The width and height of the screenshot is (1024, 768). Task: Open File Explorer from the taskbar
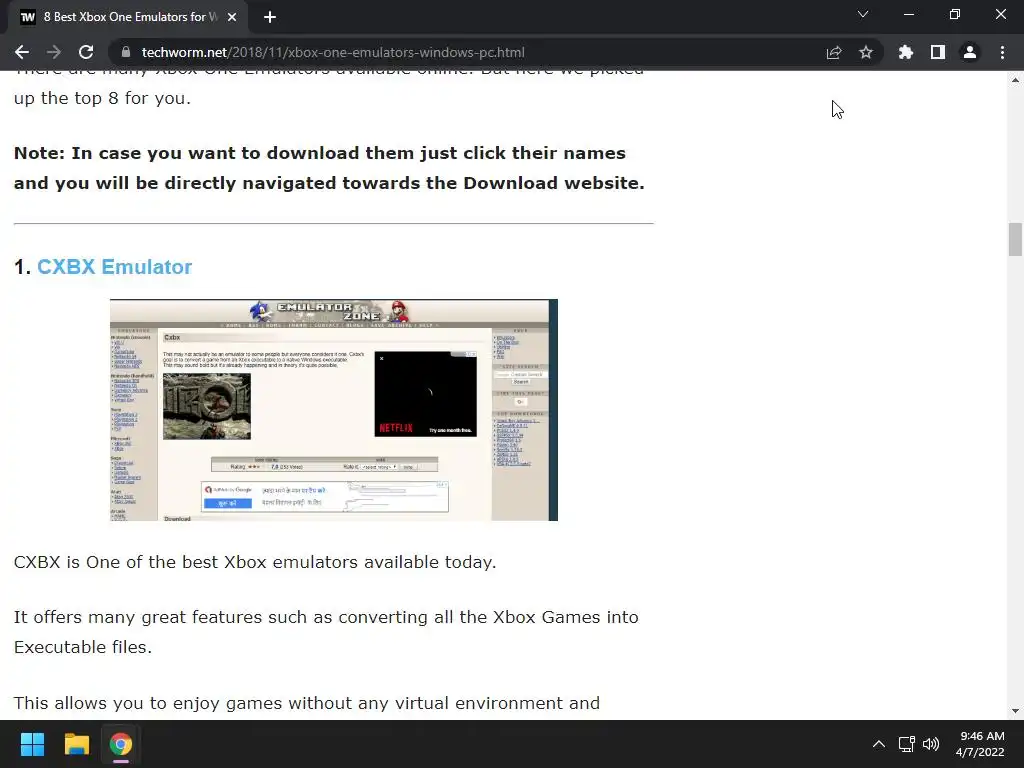click(76, 744)
